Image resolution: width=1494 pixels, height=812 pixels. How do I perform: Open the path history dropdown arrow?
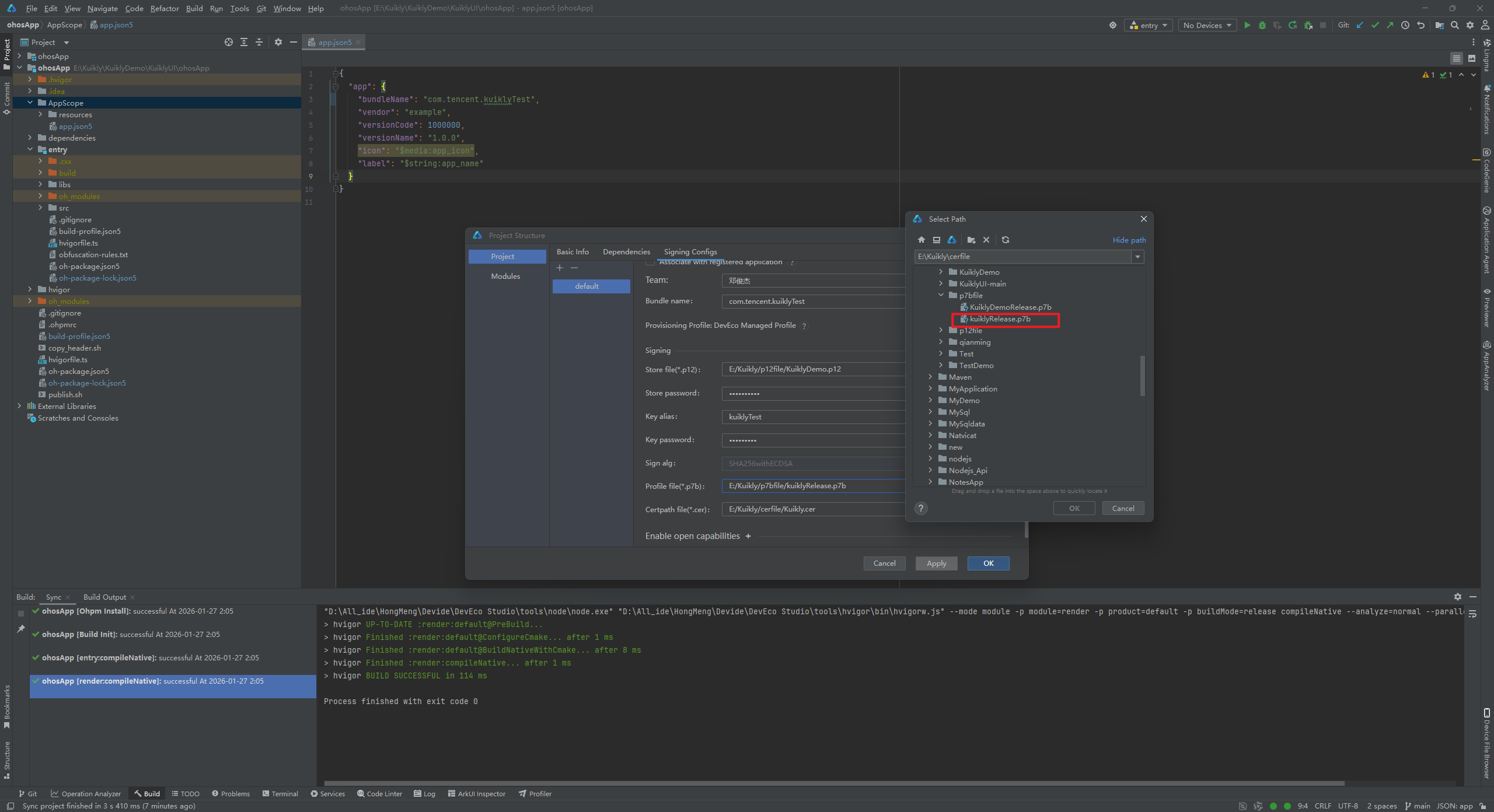pos(1137,257)
